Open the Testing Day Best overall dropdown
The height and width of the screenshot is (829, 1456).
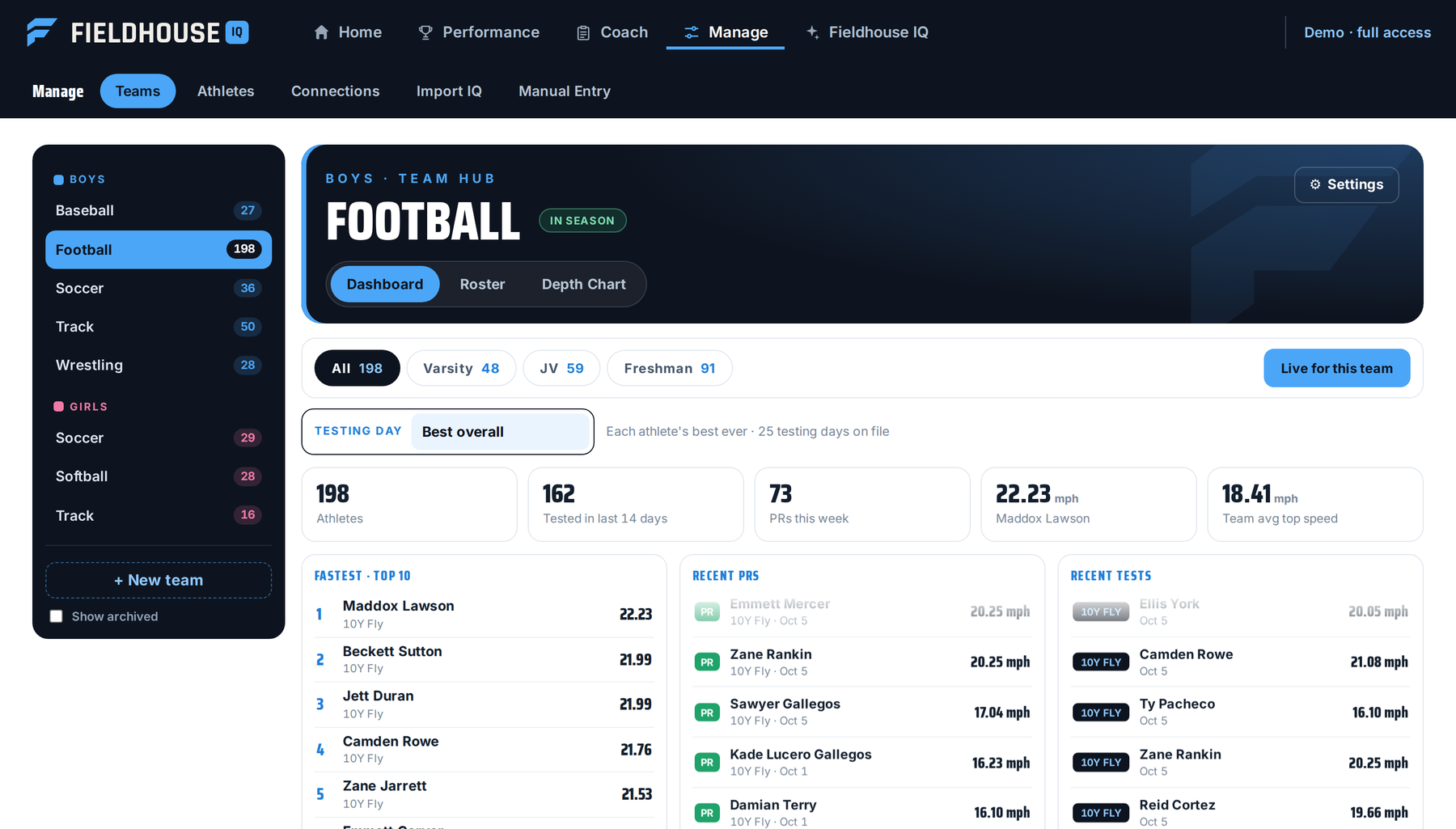[501, 432]
